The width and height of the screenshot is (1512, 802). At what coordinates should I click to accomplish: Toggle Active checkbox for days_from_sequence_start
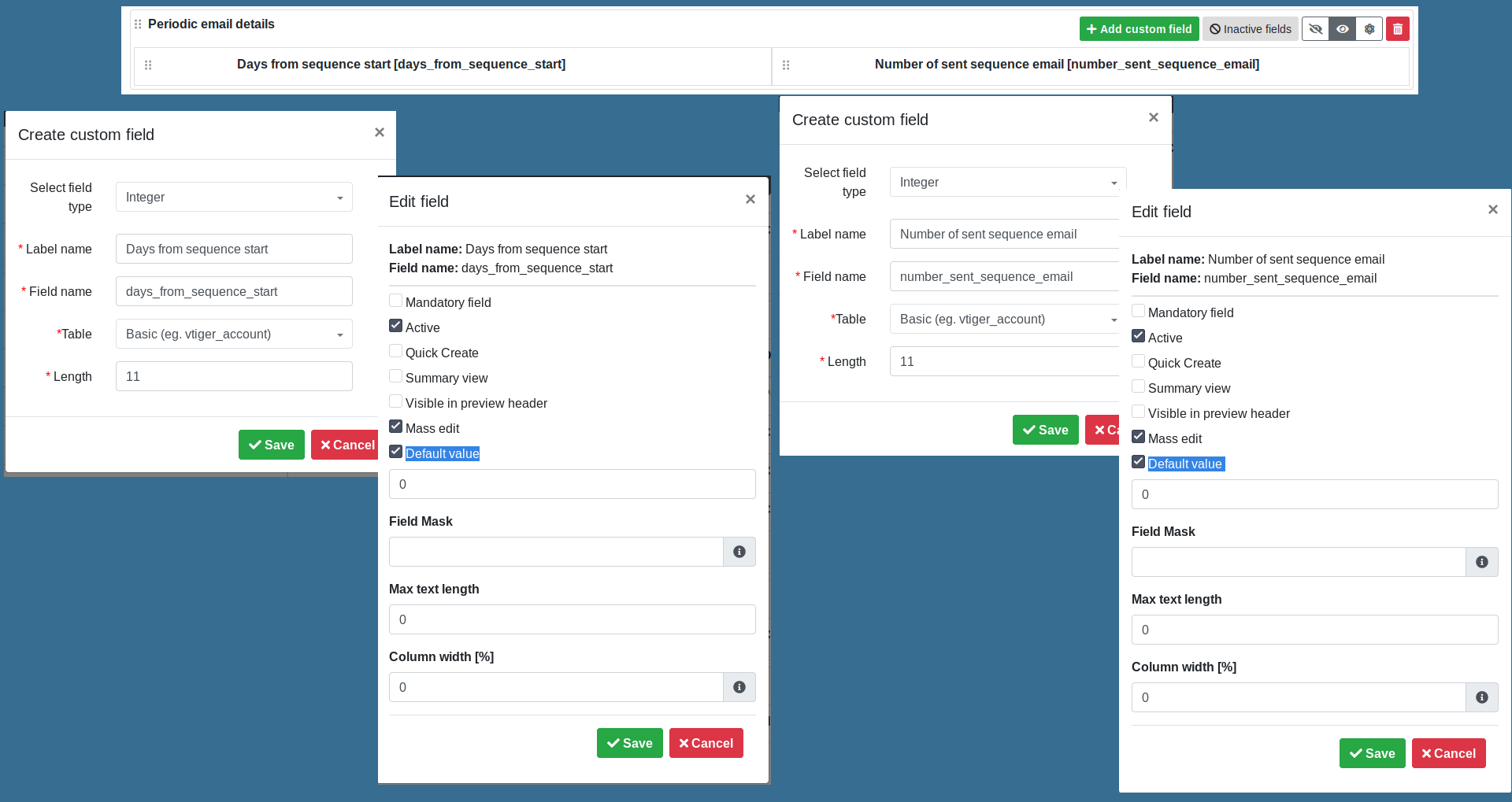pos(396,326)
